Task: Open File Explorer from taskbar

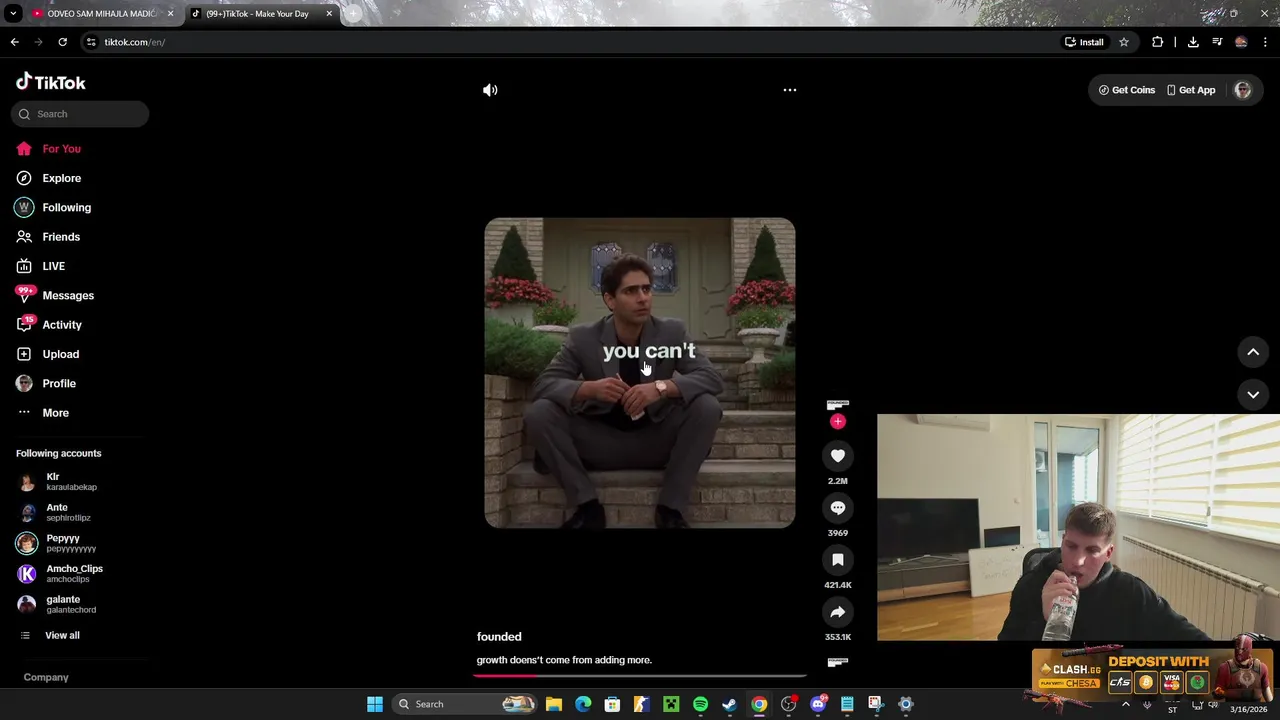Action: 554,704
